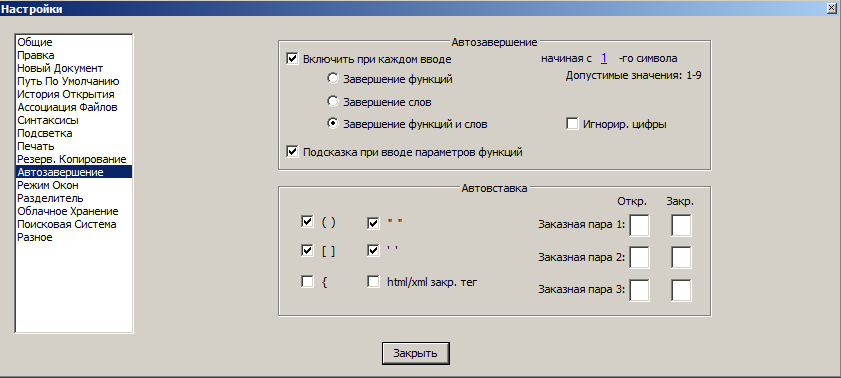The width and height of the screenshot is (841, 378).
Task: Uncheck 'Подсказка при вводе параметров функций'
Action: [x=292, y=152]
